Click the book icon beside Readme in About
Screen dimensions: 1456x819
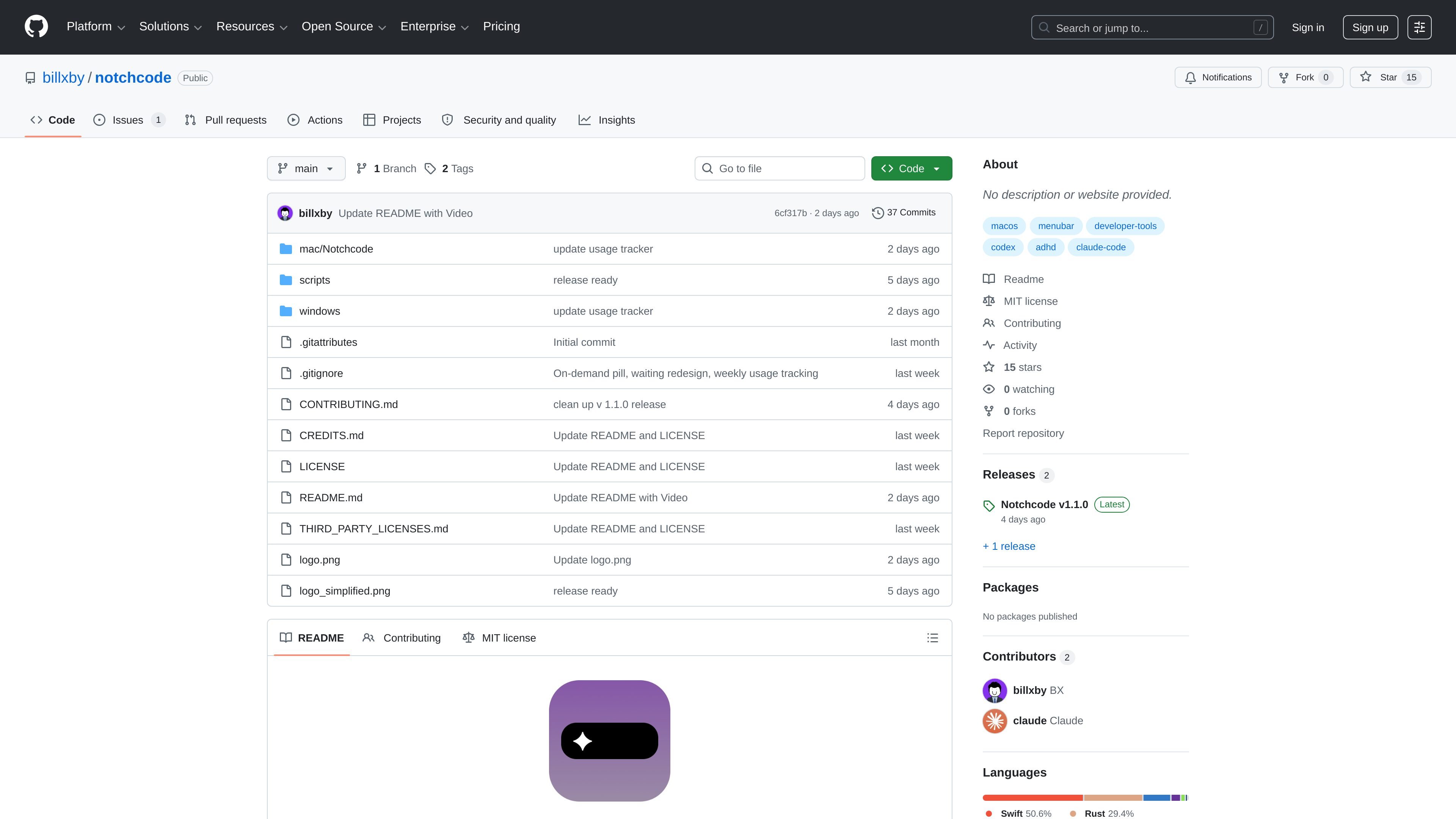coord(988,279)
